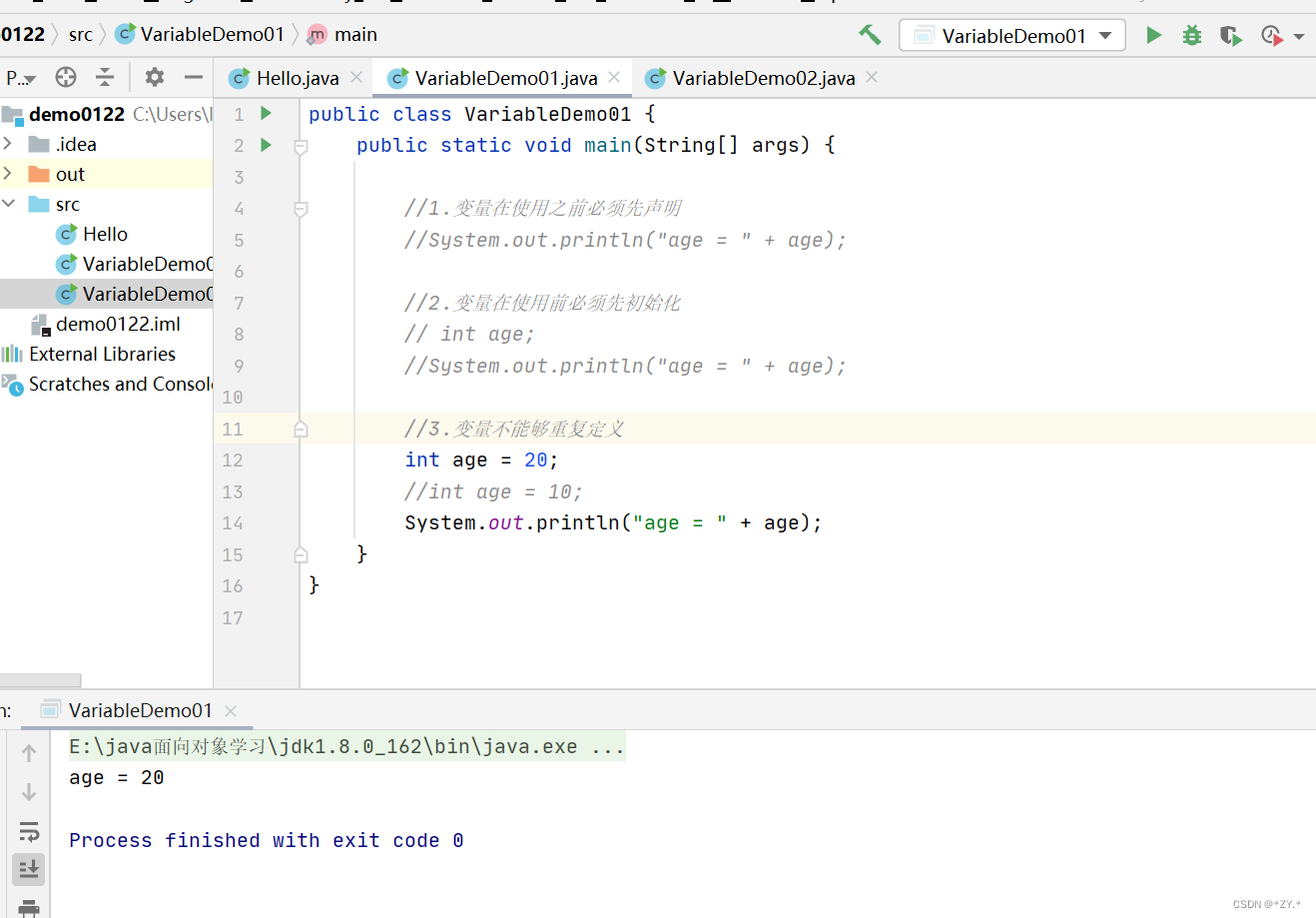Fold the main method at line 2
This screenshot has height=918, width=1316.
(x=301, y=146)
